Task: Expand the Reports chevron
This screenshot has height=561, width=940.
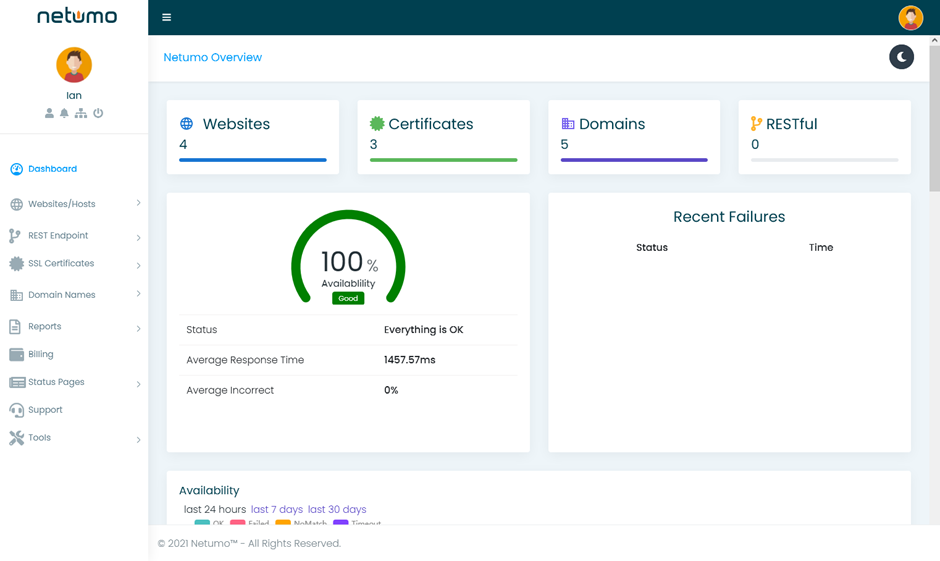Action: [x=138, y=328]
